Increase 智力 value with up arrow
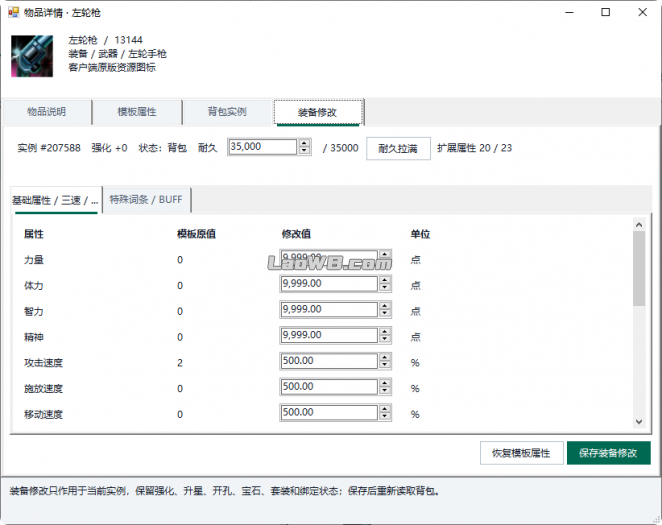Viewport: 662px width, 525px height. (x=385, y=306)
